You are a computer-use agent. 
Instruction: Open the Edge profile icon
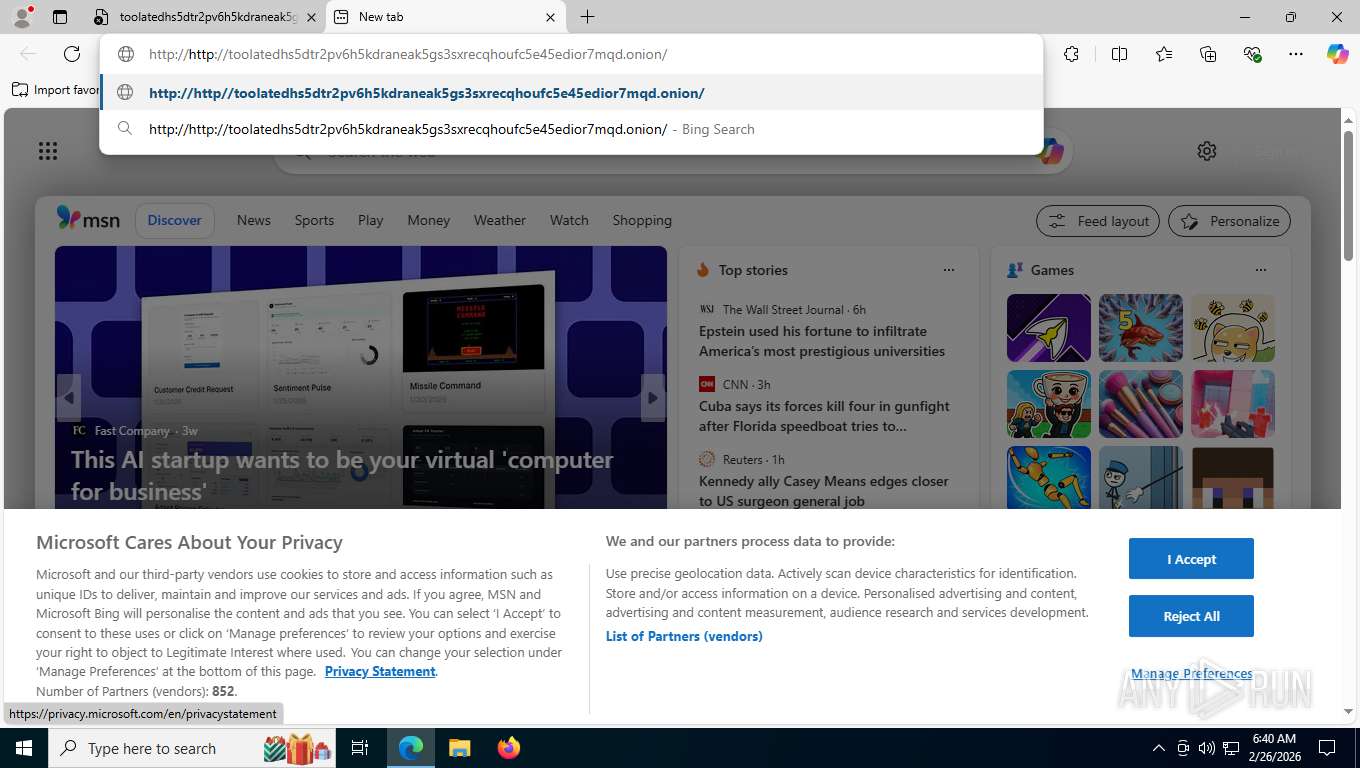click(x=22, y=17)
